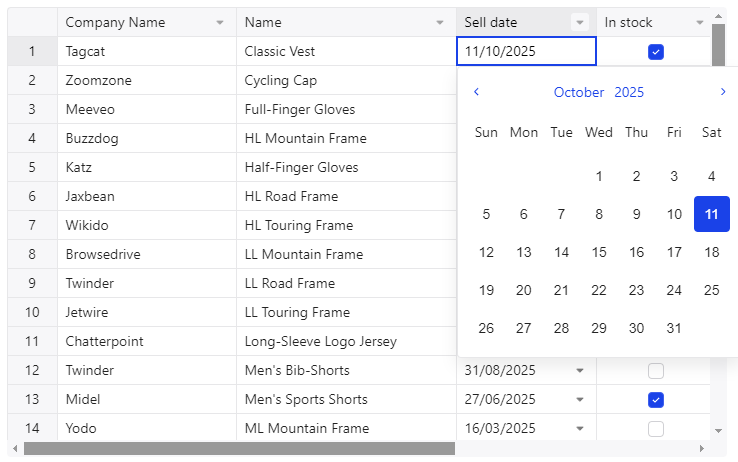Open date dropdown for 31/08/2025 cell
The image size is (738, 462).
(580, 371)
